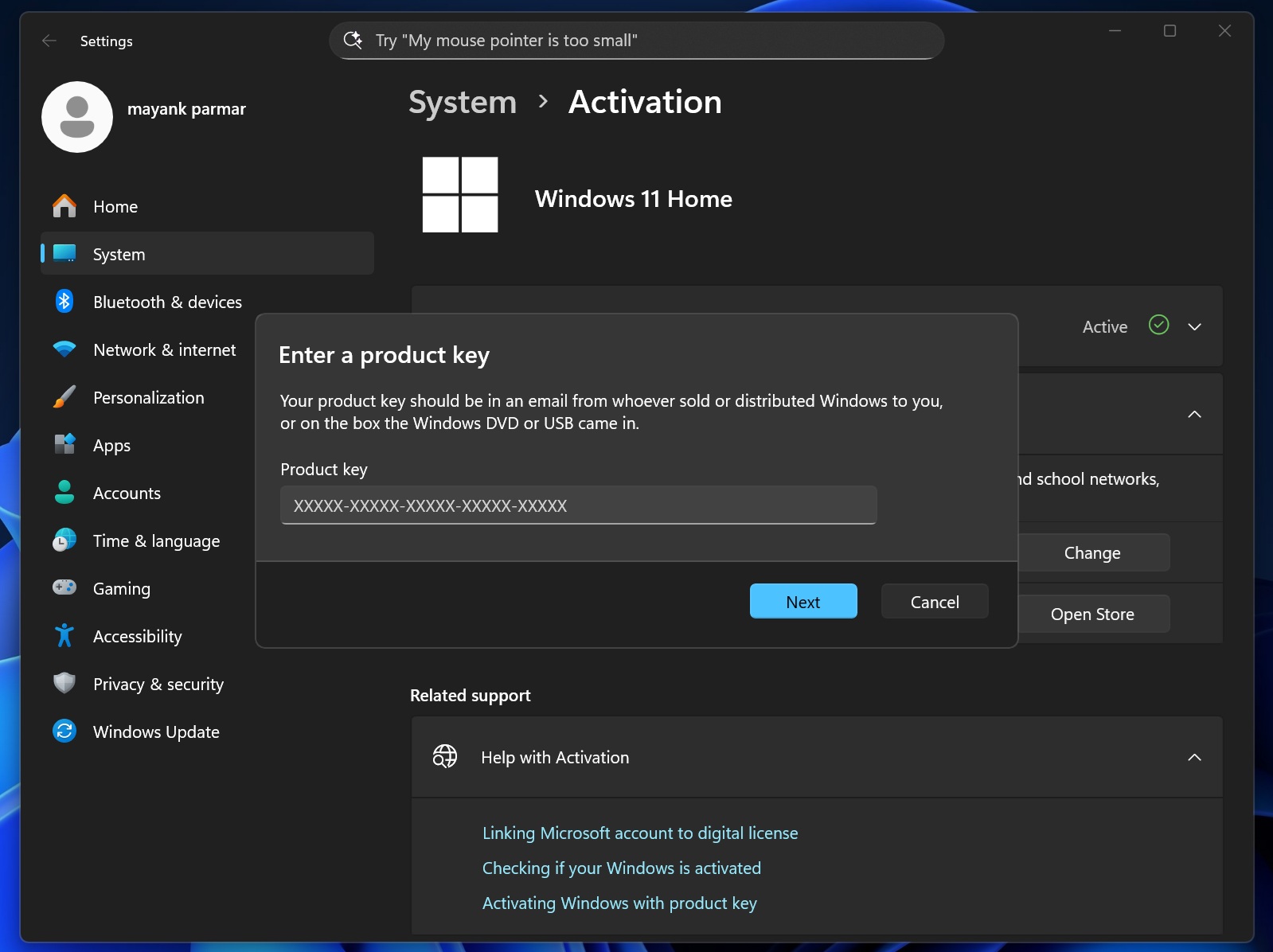Screen dimensions: 1273x952
Task: Open Privacy & security settings
Action: (x=207, y=684)
